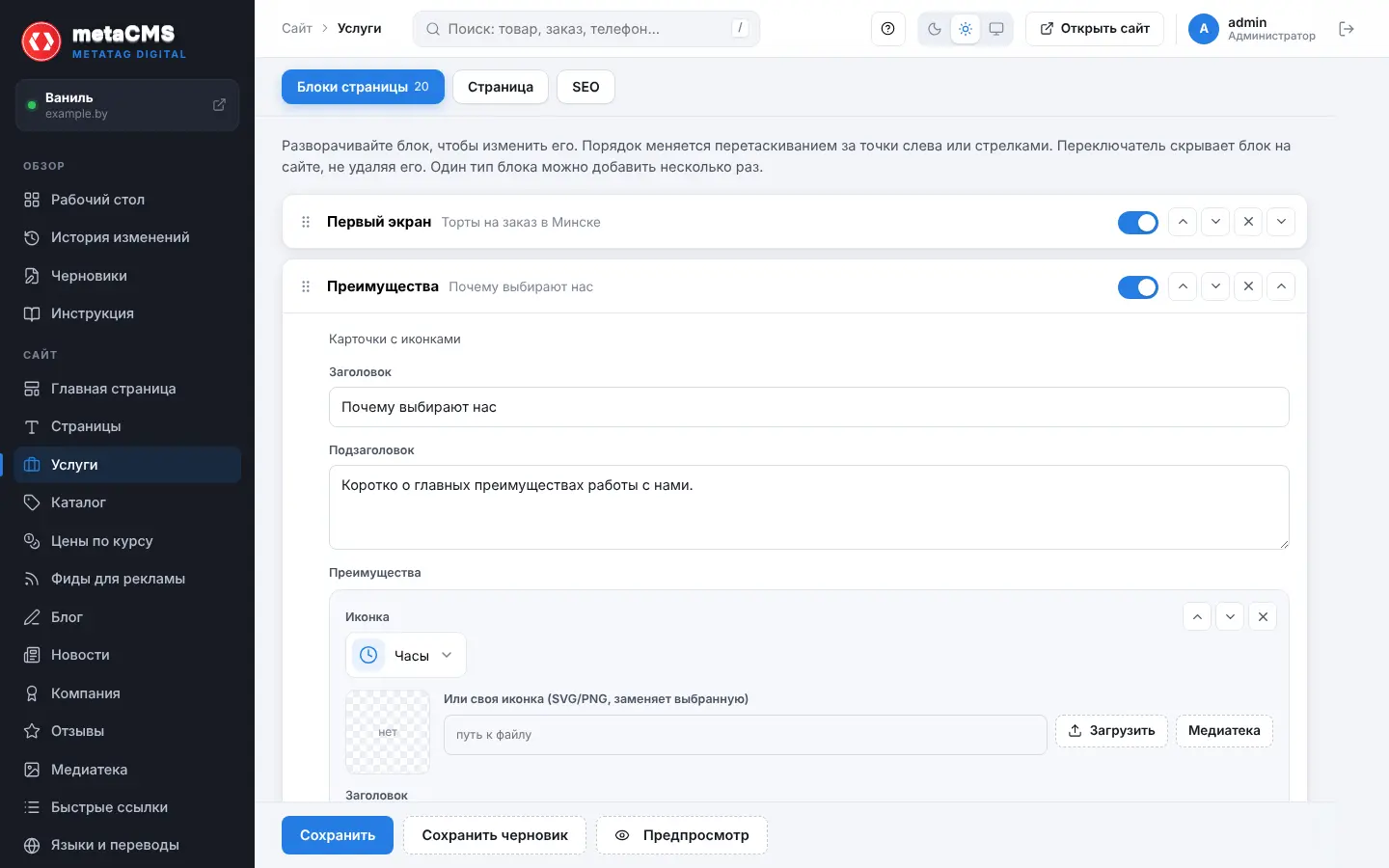Open example.by site external link icon

(219, 104)
